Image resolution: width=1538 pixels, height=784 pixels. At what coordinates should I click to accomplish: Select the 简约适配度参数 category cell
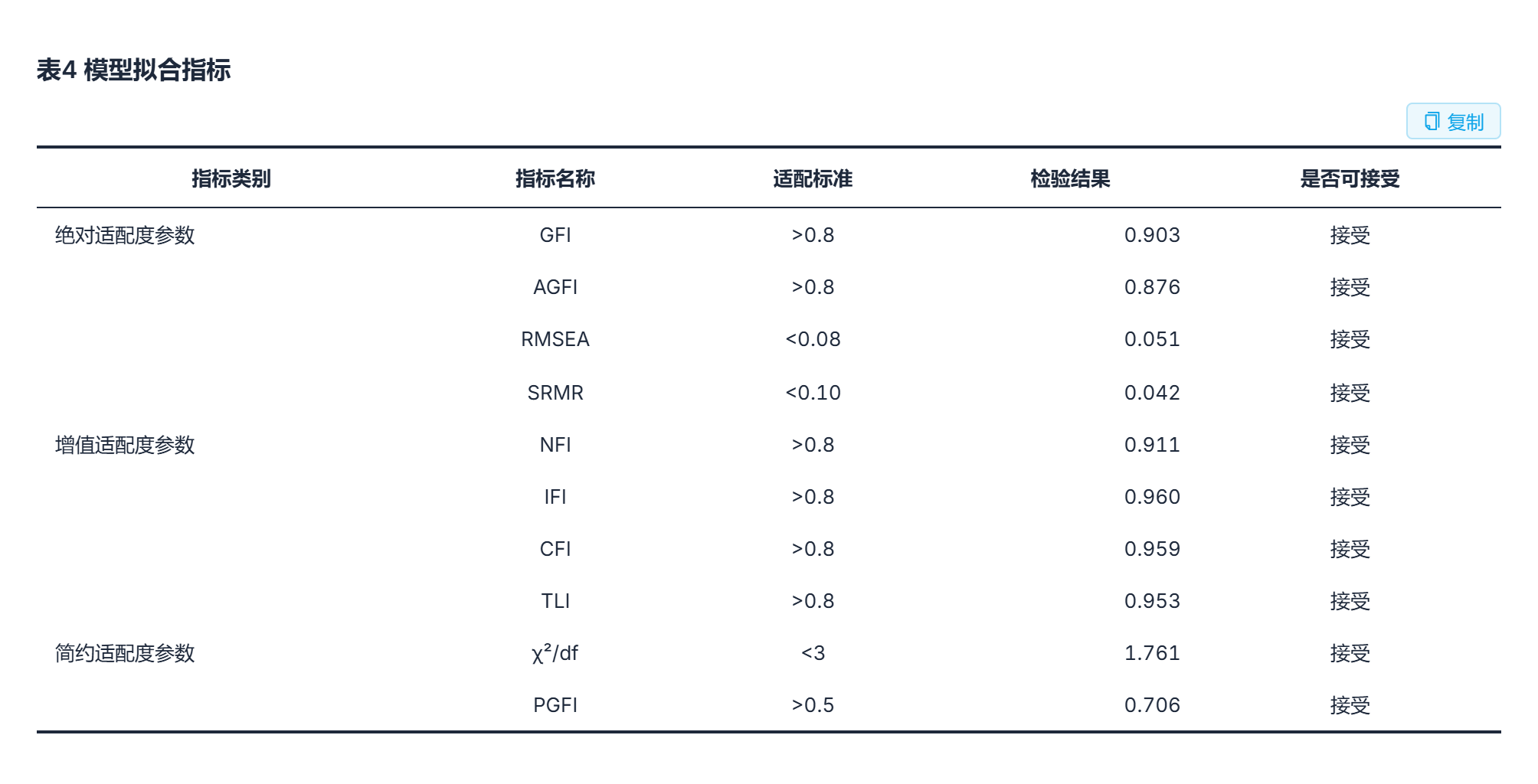[x=125, y=653]
